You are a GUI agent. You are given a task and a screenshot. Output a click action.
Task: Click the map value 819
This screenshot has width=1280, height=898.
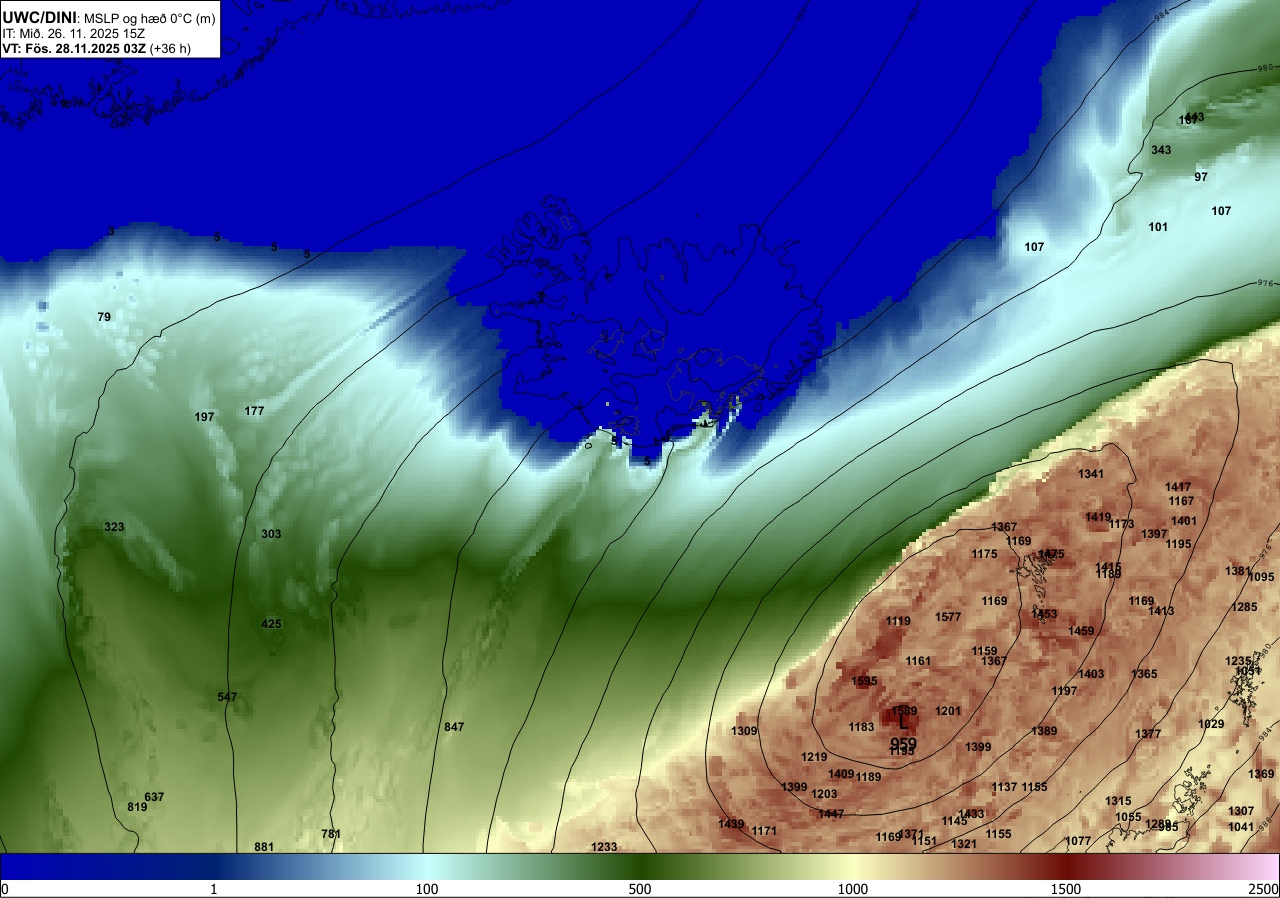click(x=137, y=807)
